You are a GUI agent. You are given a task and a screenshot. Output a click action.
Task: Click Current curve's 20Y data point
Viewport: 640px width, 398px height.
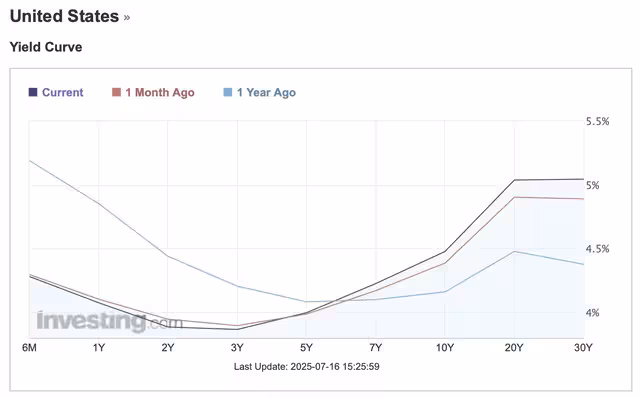point(514,180)
